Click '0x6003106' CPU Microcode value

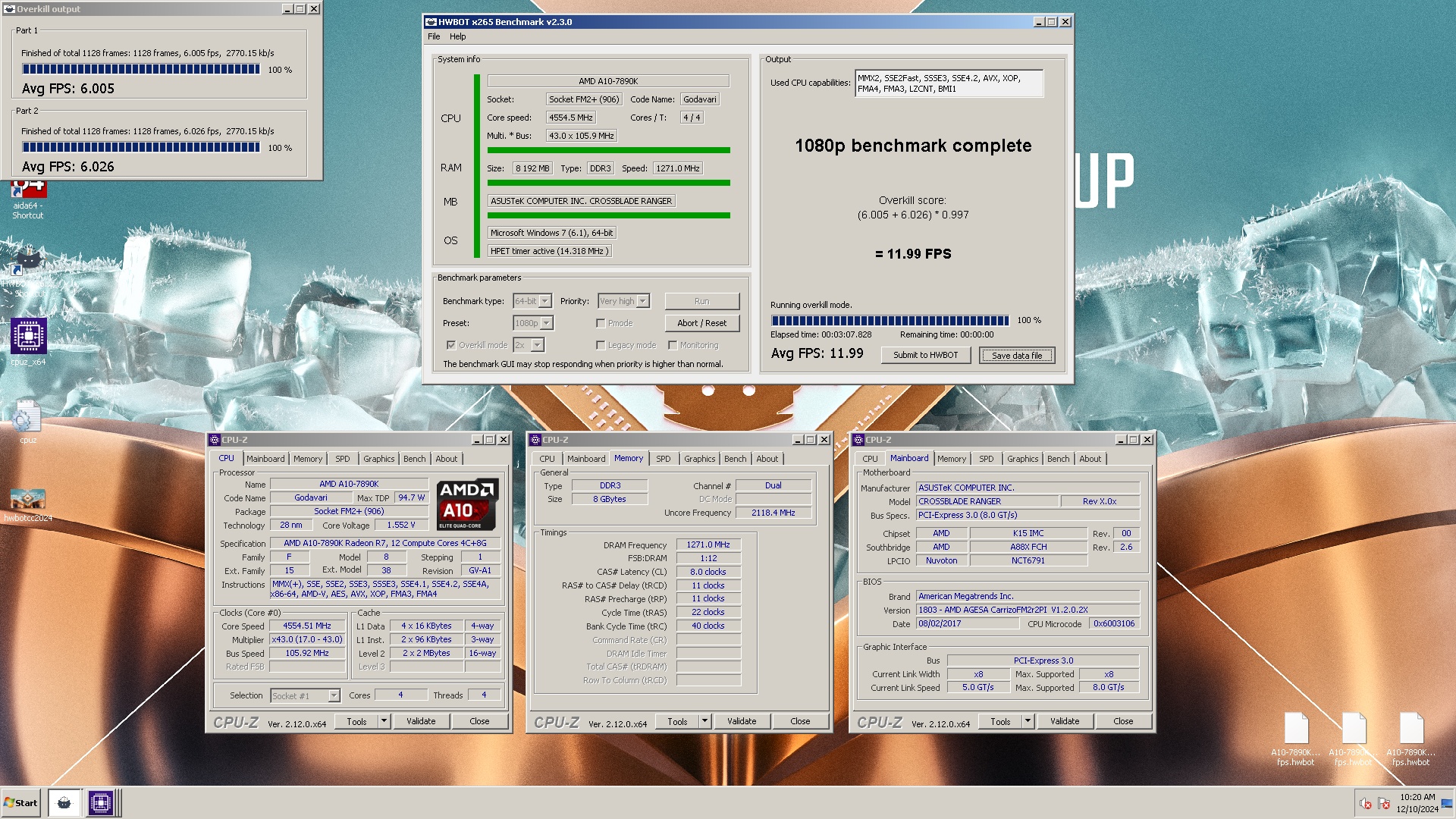pyautogui.click(x=1114, y=624)
